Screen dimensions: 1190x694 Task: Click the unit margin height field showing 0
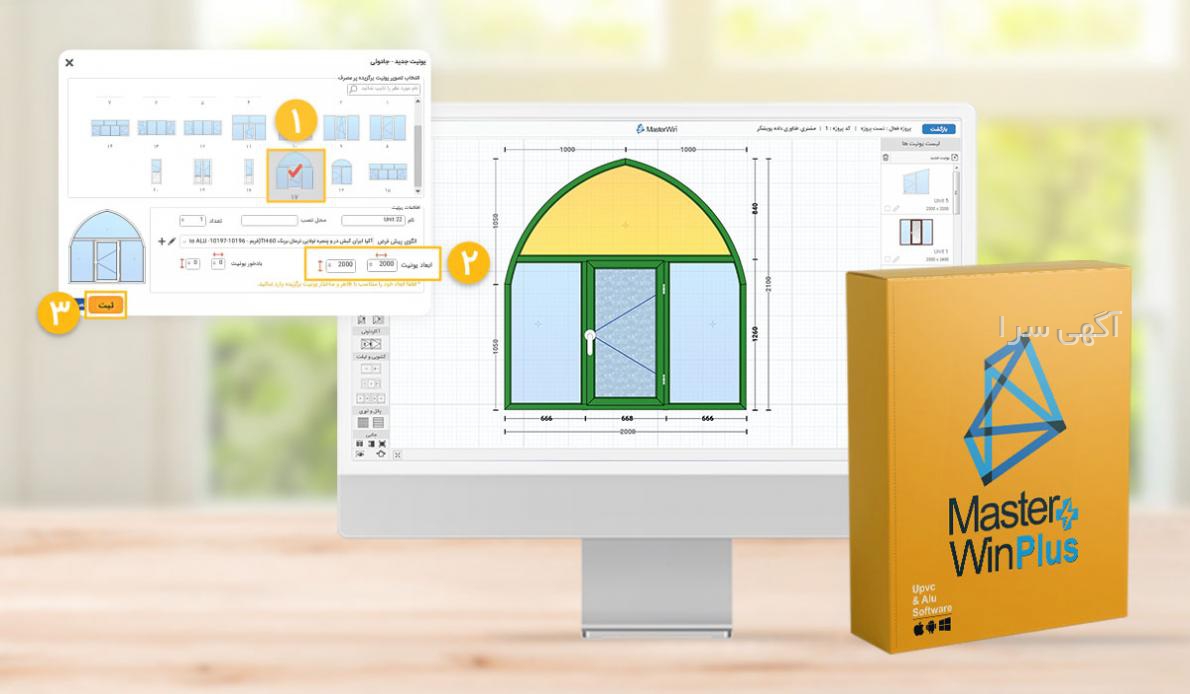click(192, 263)
